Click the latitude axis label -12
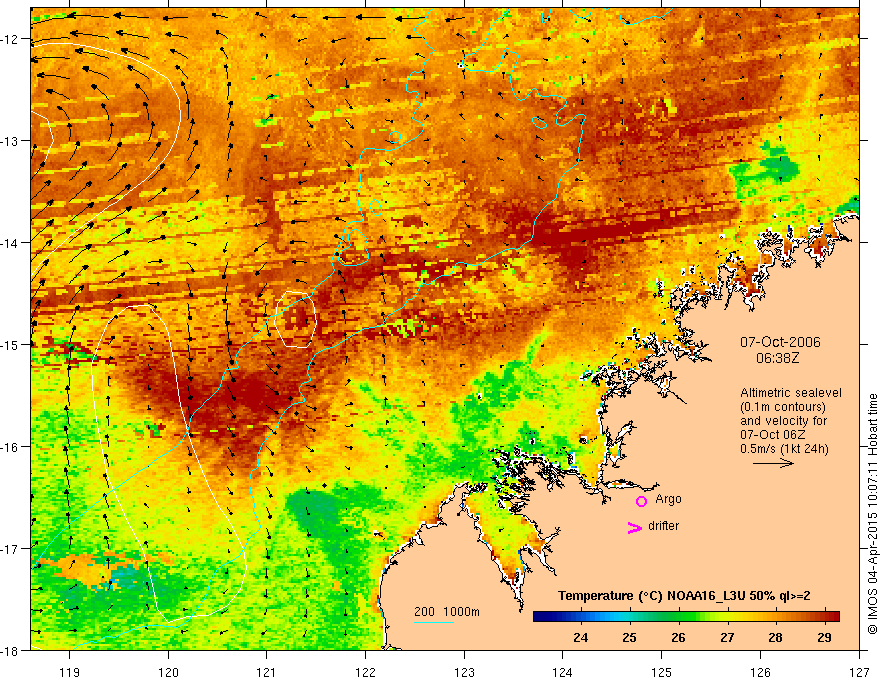 (x=10, y=39)
